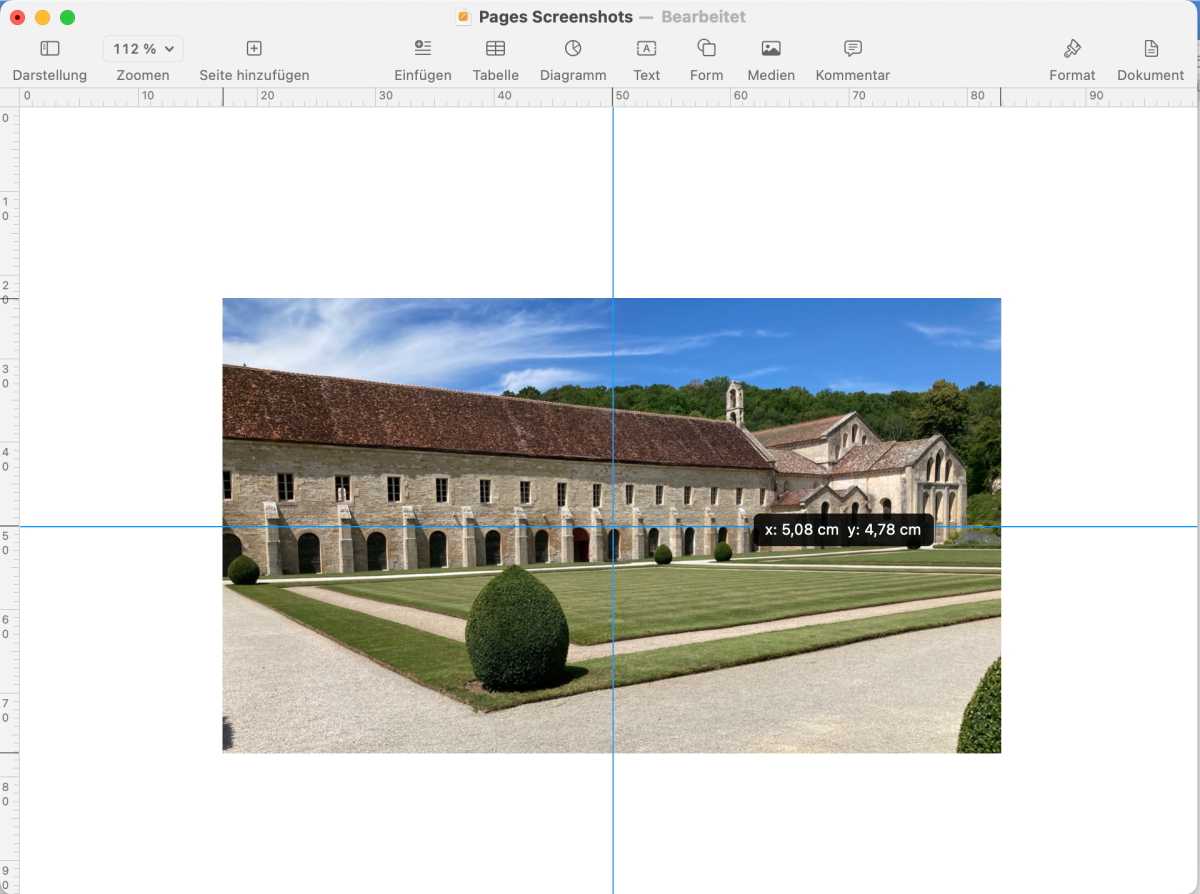
Task: Add a comment with the Kommentar icon
Action: [x=853, y=48]
